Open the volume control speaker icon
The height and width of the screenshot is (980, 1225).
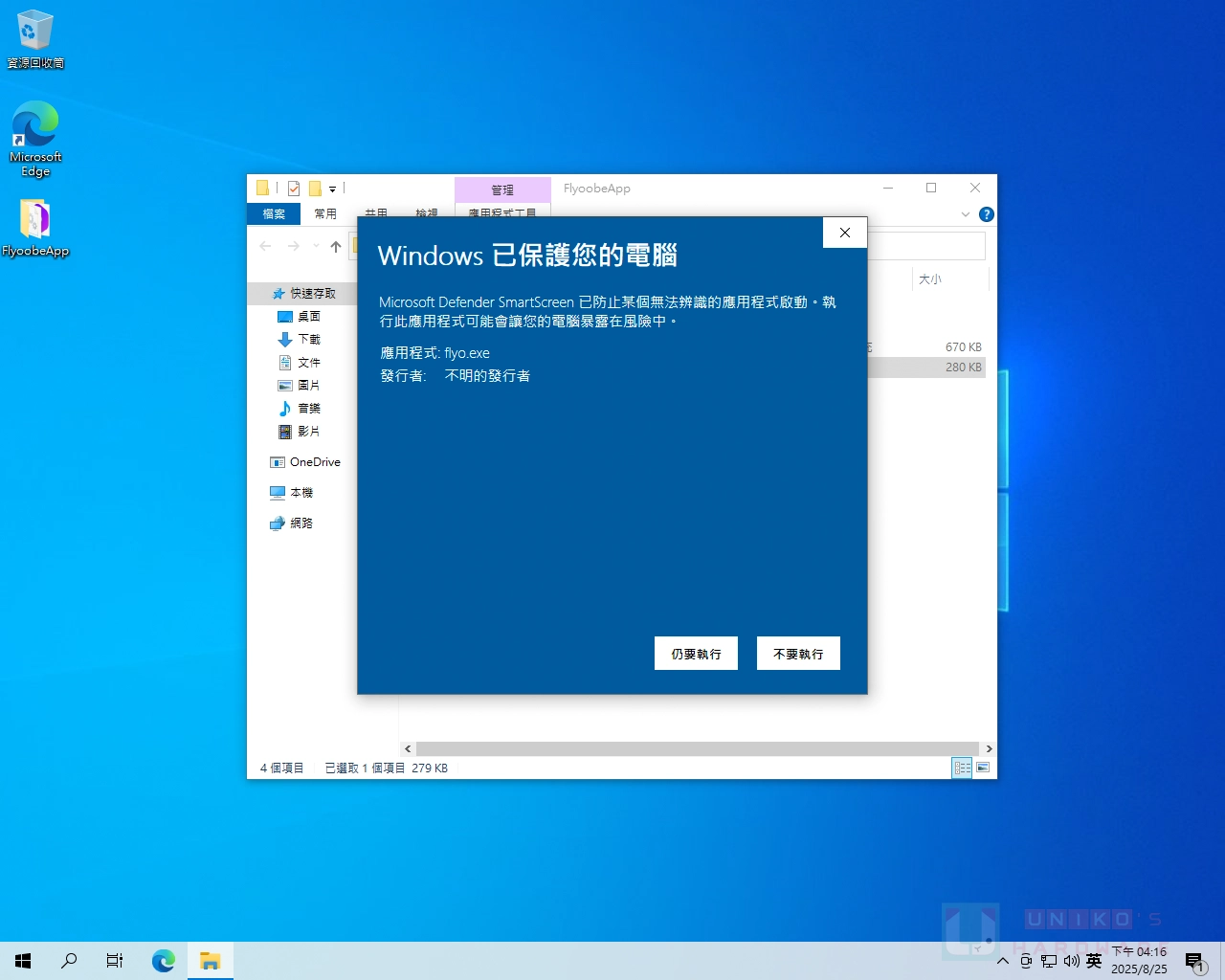[1071, 961]
